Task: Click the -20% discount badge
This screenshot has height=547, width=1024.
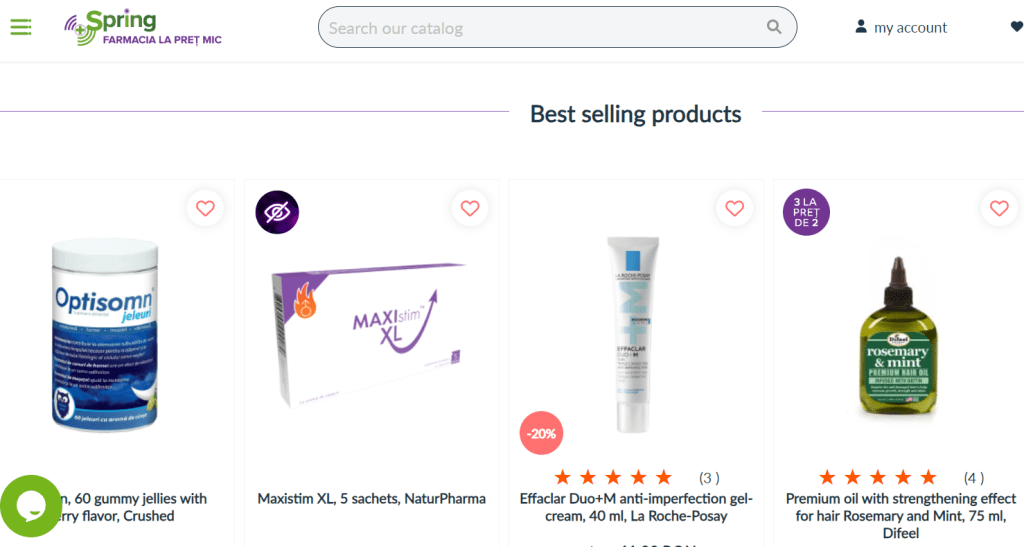Action: (542, 433)
